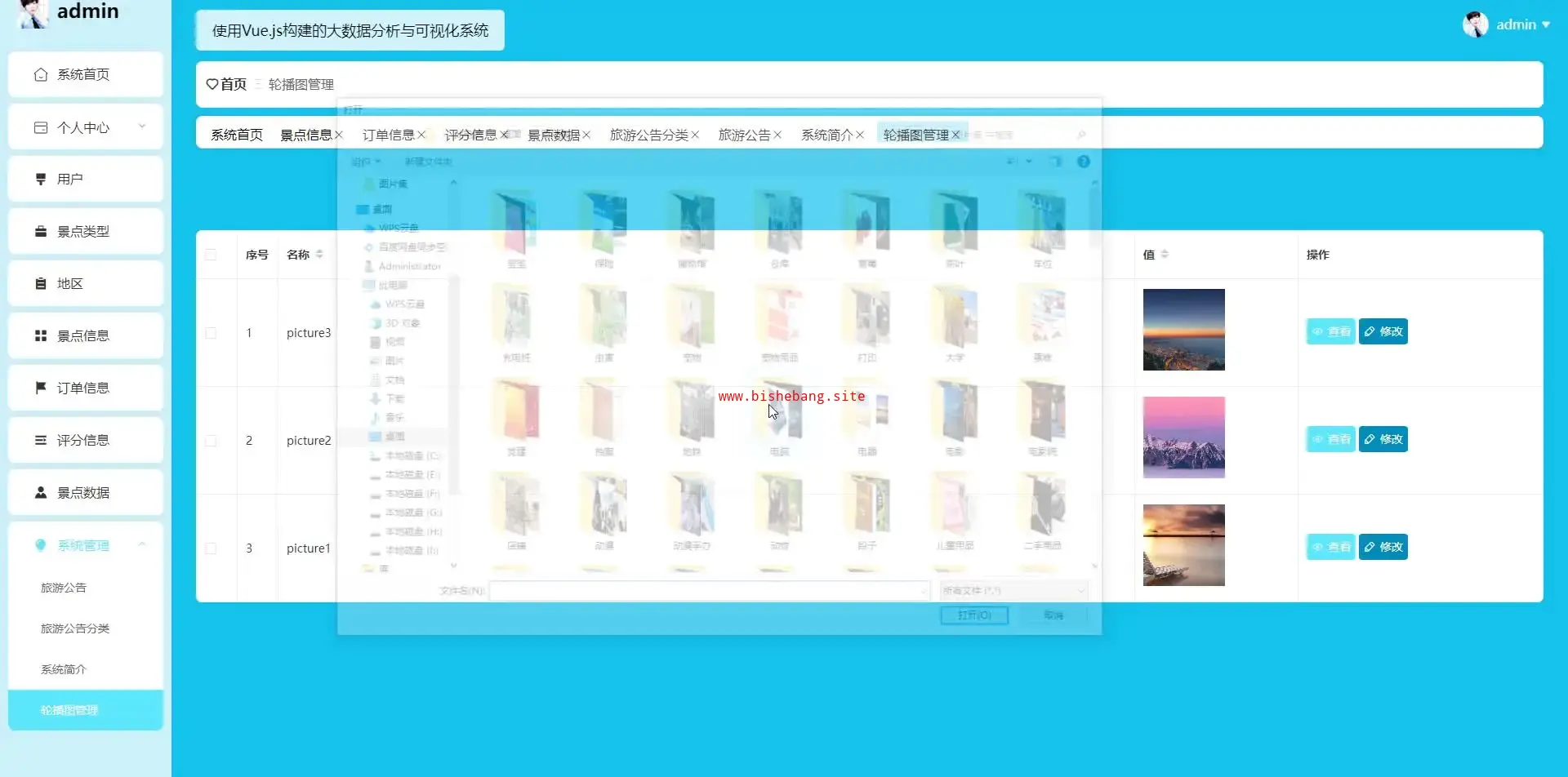1568x777 pixels.
Task: Click 修改 for row picture2
Action: (x=1383, y=439)
